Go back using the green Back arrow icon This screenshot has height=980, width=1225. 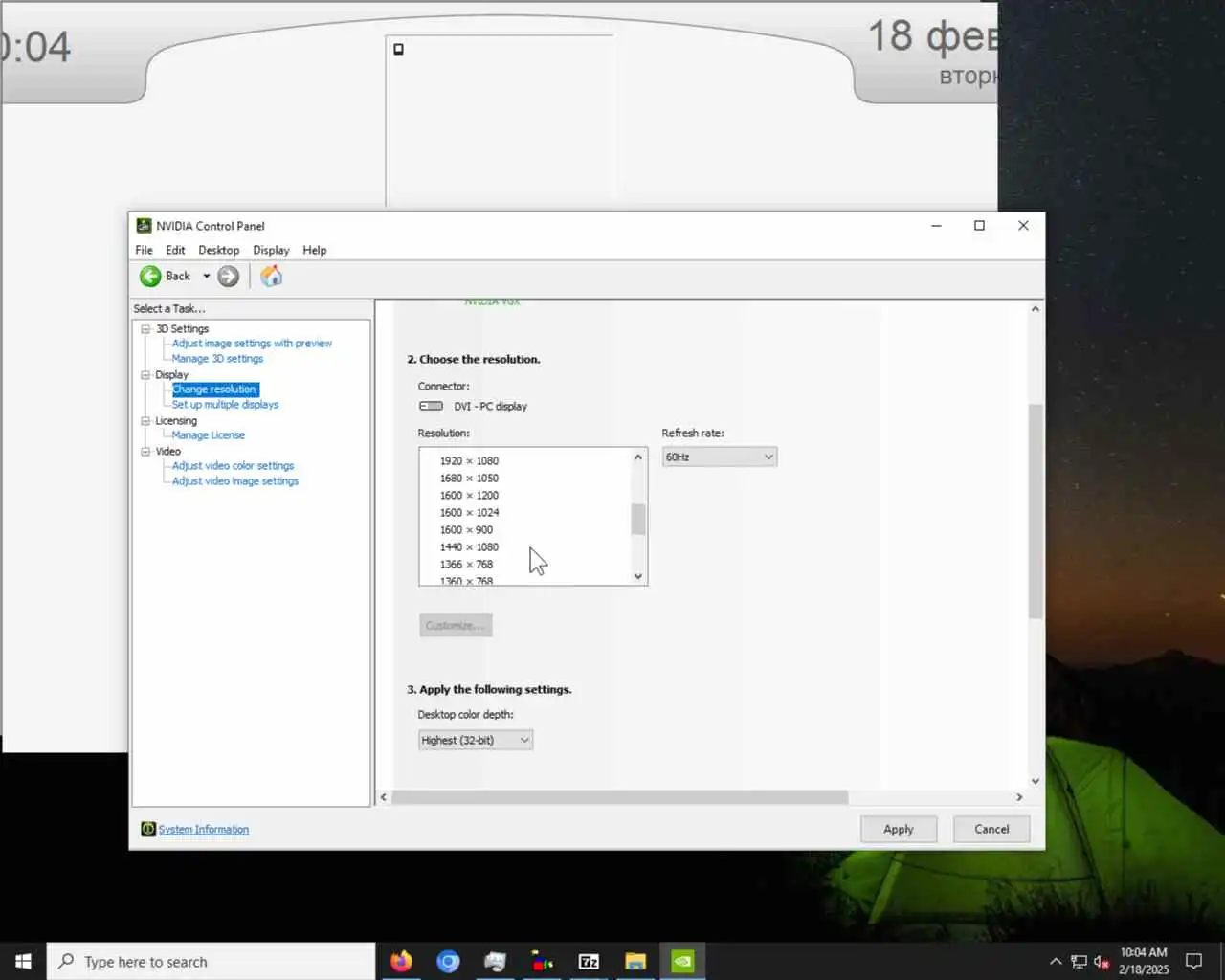click(x=150, y=277)
